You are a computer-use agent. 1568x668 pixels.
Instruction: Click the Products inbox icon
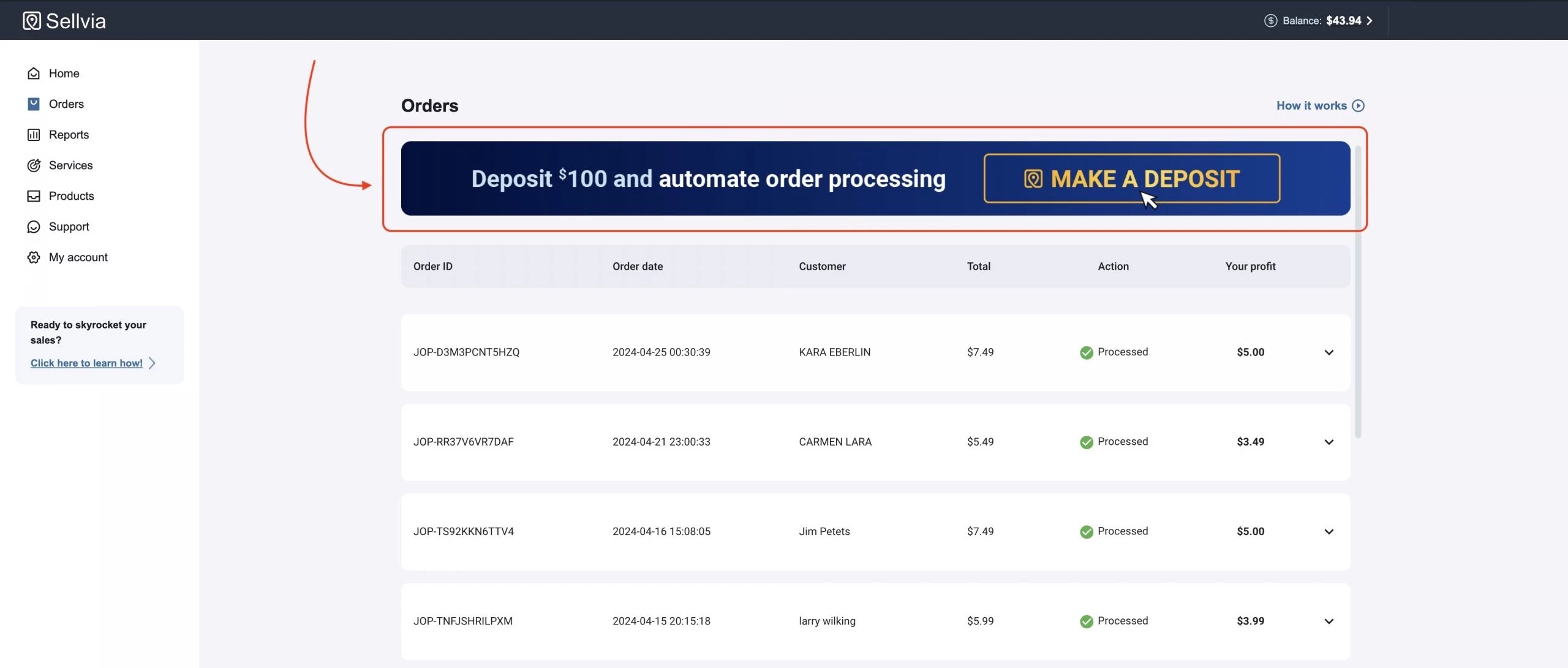[34, 196]
